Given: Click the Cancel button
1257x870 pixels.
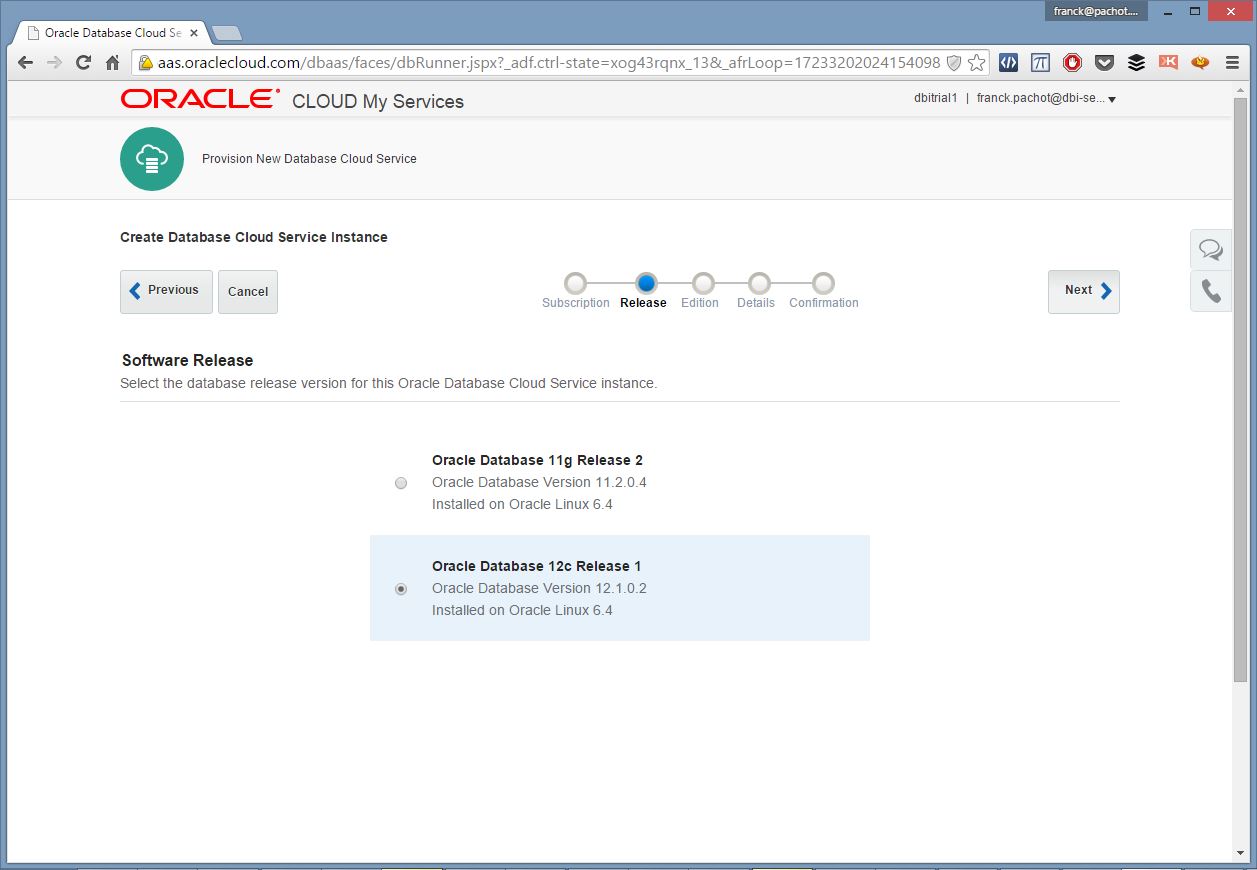Looking at the screenshot, I should click(248, 292).
